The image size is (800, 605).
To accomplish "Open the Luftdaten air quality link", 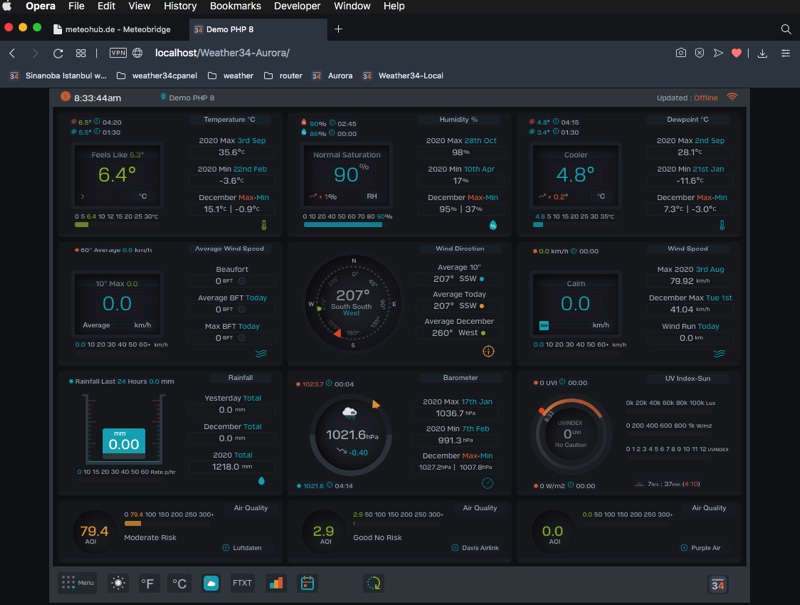I will (242, 548).
